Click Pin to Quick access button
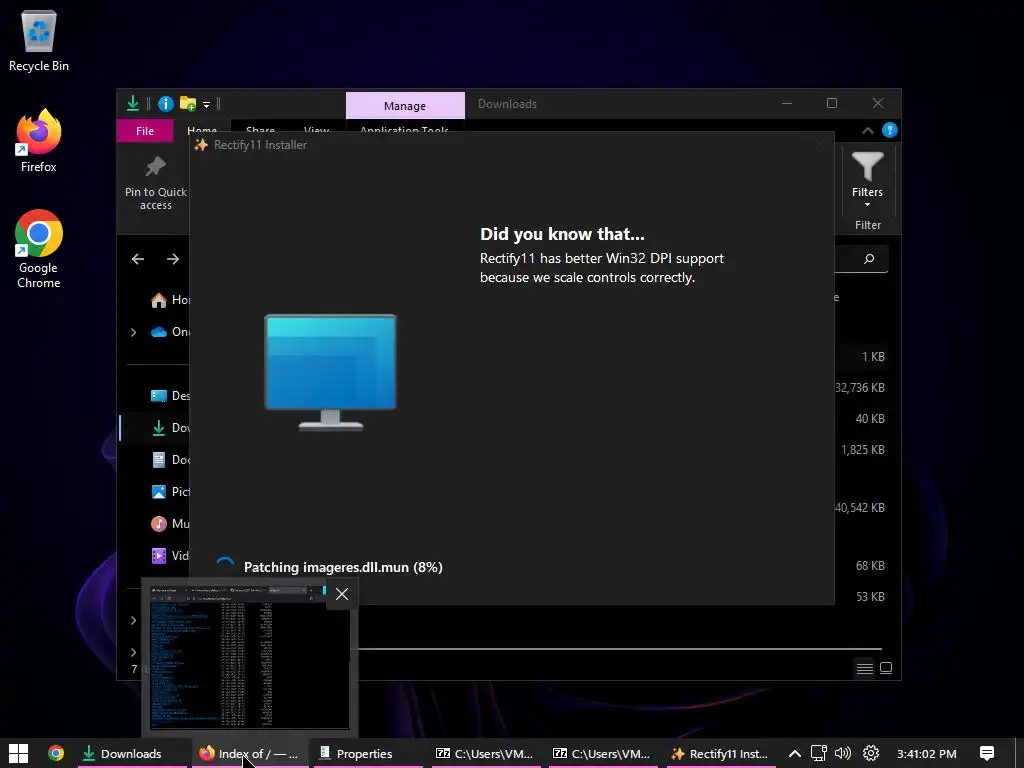 click(155, 184)
